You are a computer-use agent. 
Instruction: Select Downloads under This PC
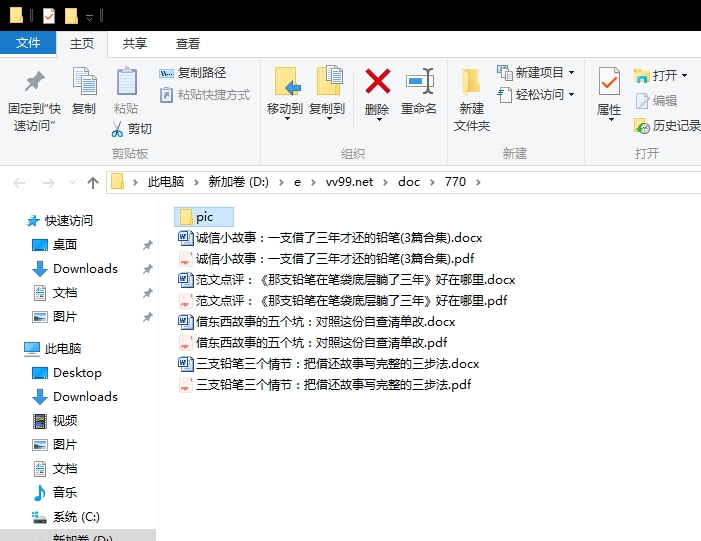click(75, 397)
